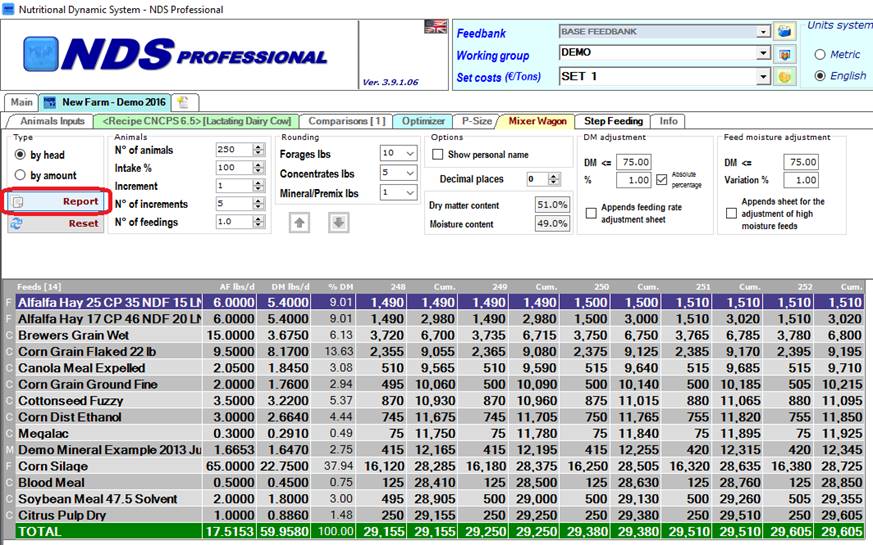
Task: Select Metric units system
Action: [x=820, y=55]
